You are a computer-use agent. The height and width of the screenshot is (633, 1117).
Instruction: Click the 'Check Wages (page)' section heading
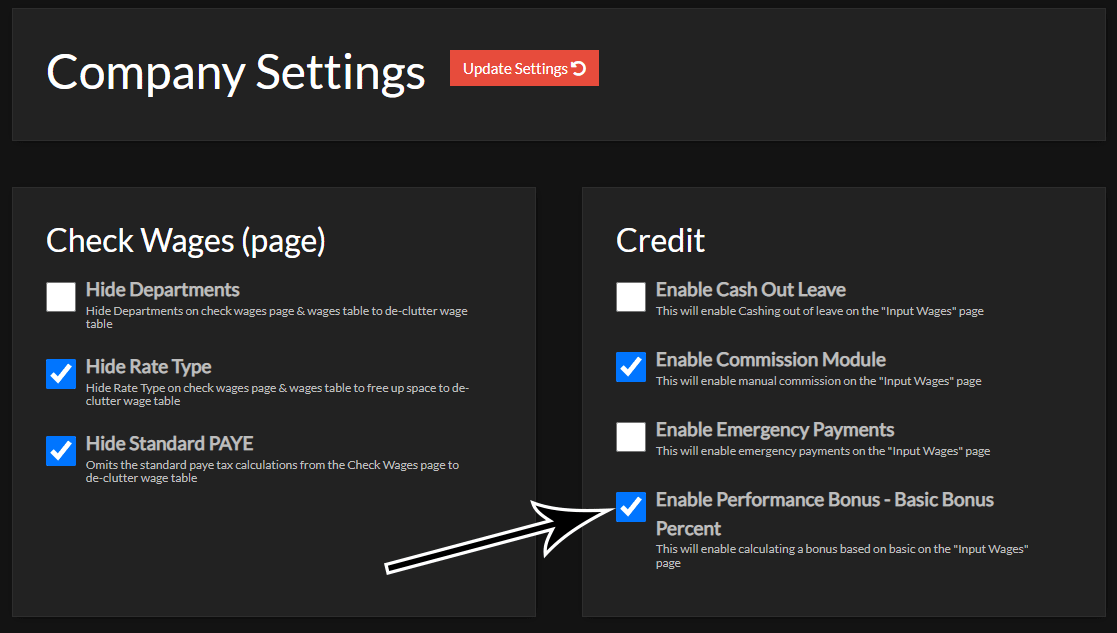pyautogui.click(x=186, y=240)
